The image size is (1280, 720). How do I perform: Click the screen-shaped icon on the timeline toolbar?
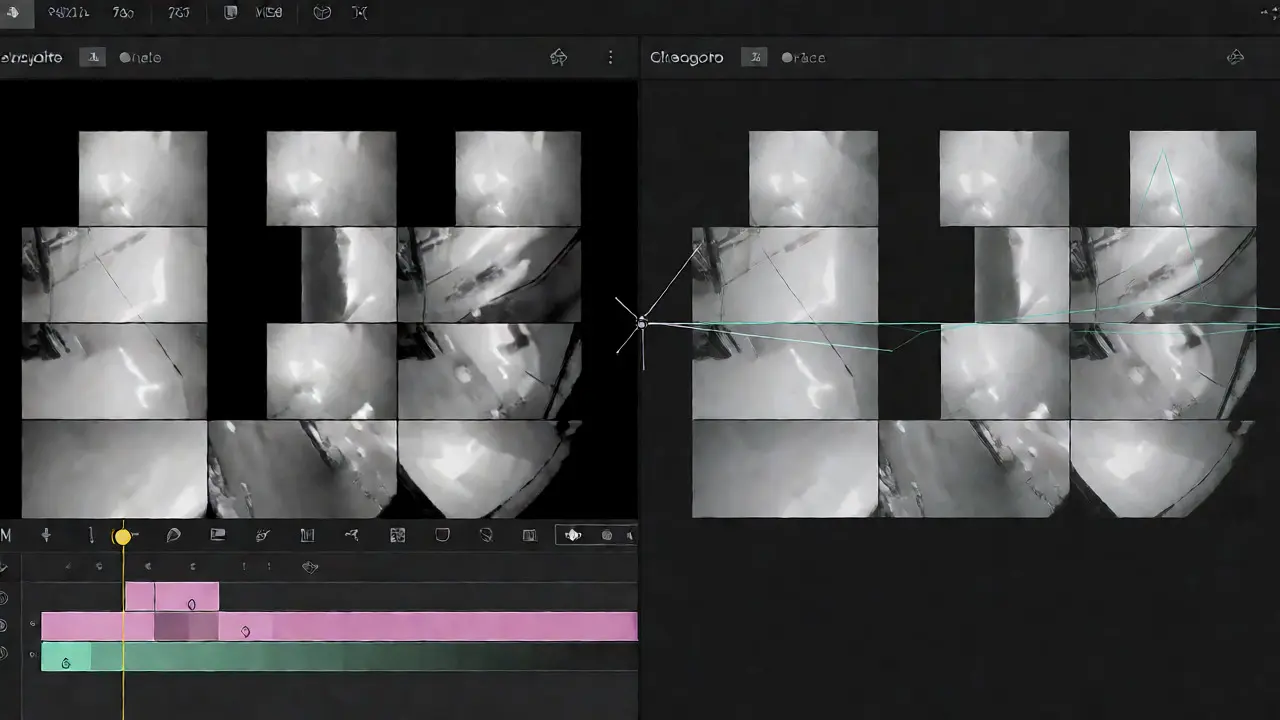coord(217,535)
